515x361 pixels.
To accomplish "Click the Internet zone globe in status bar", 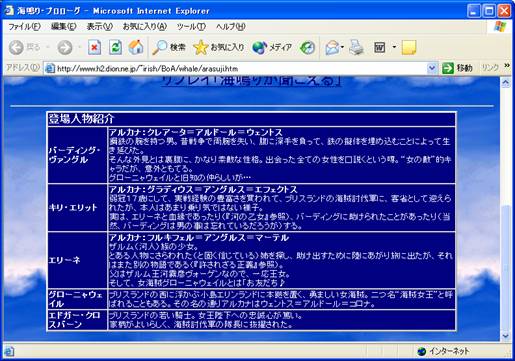I will click(x=422, y=351).
